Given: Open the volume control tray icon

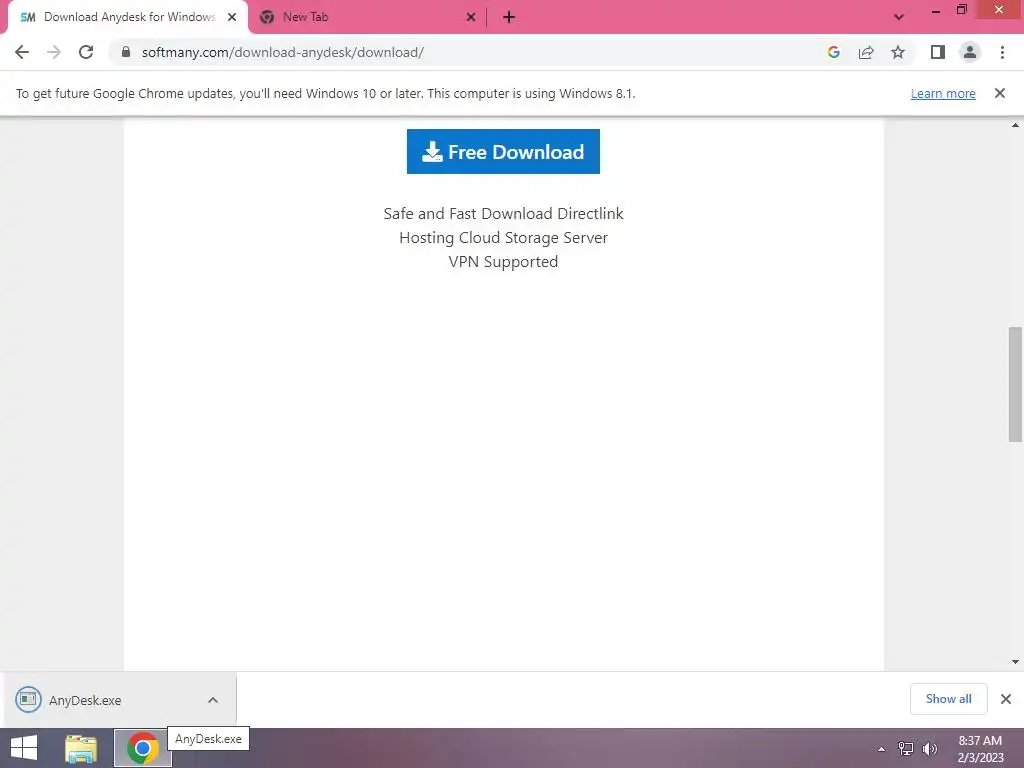Looking at the screenshot, I should tap(930, 749).
